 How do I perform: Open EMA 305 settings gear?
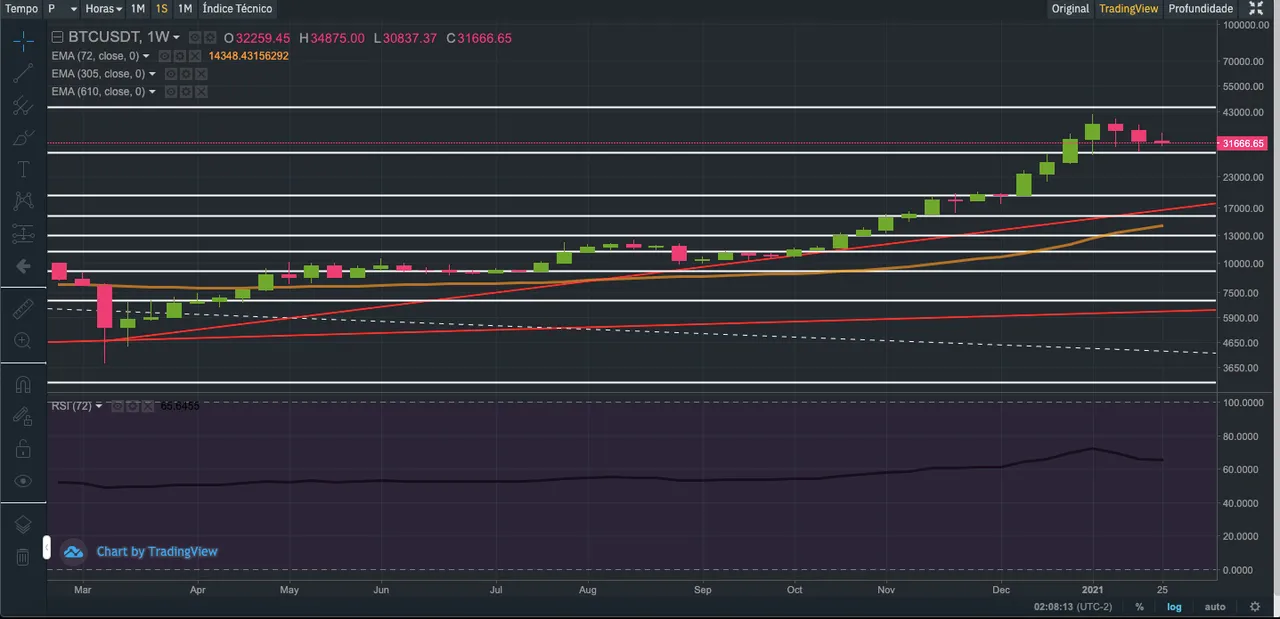pos(186,74)
